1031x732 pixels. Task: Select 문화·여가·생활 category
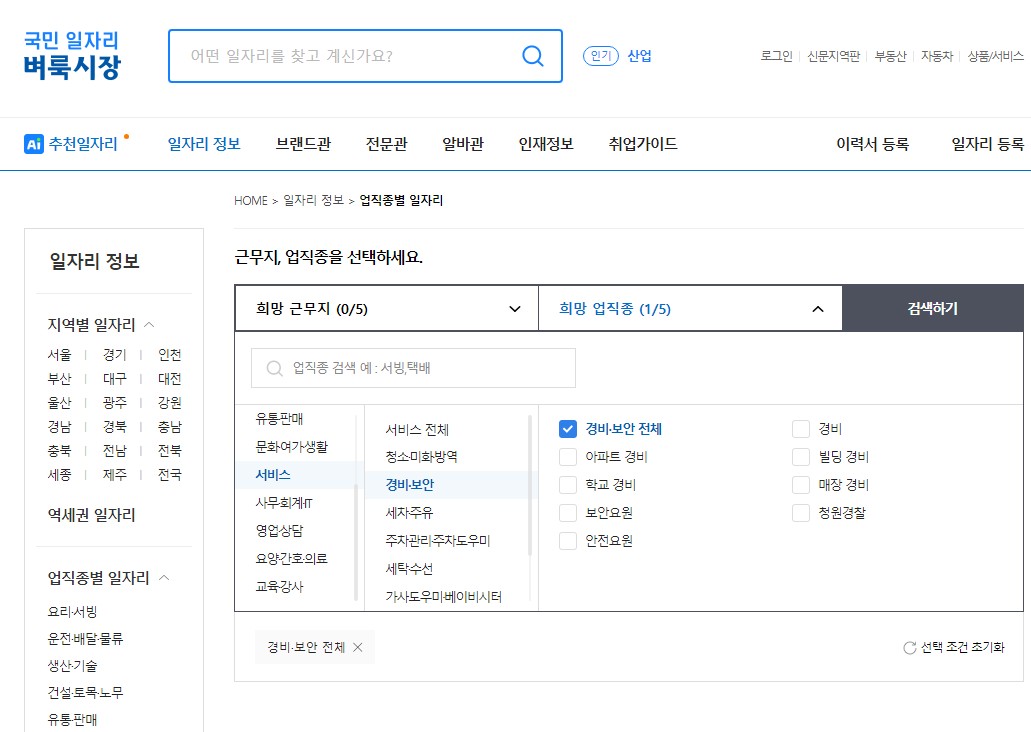292,447
